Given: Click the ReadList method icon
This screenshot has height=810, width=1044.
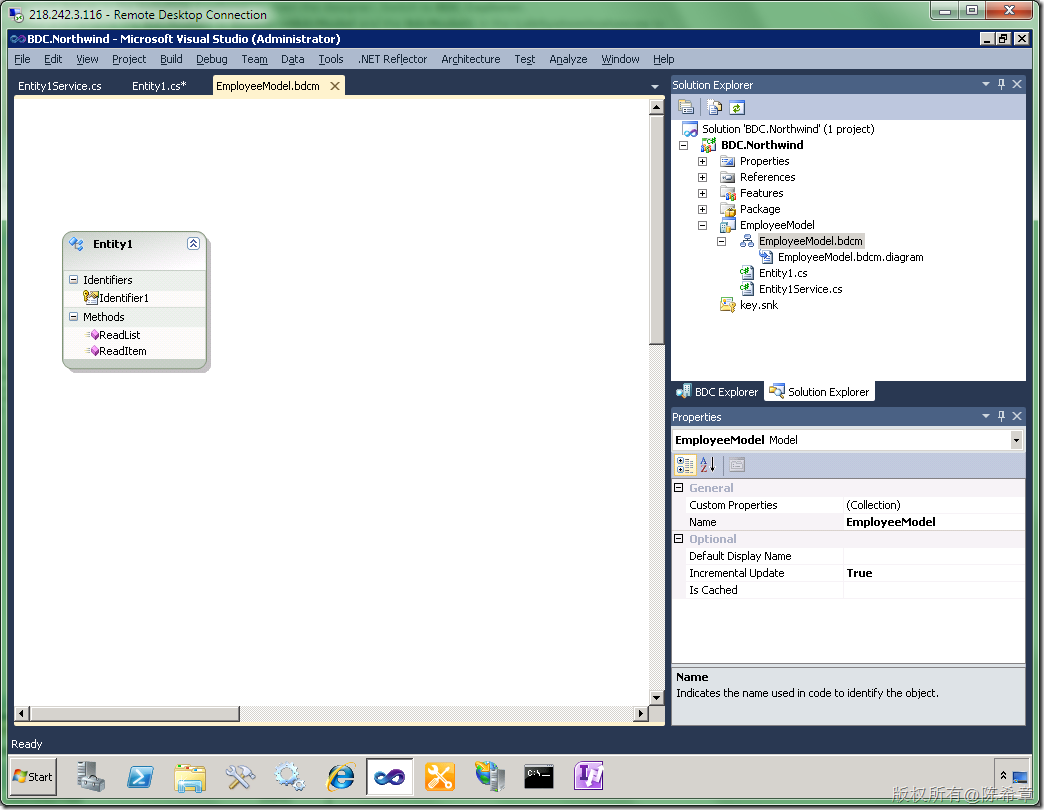Looking at the screenshot, I should (93, 335).
